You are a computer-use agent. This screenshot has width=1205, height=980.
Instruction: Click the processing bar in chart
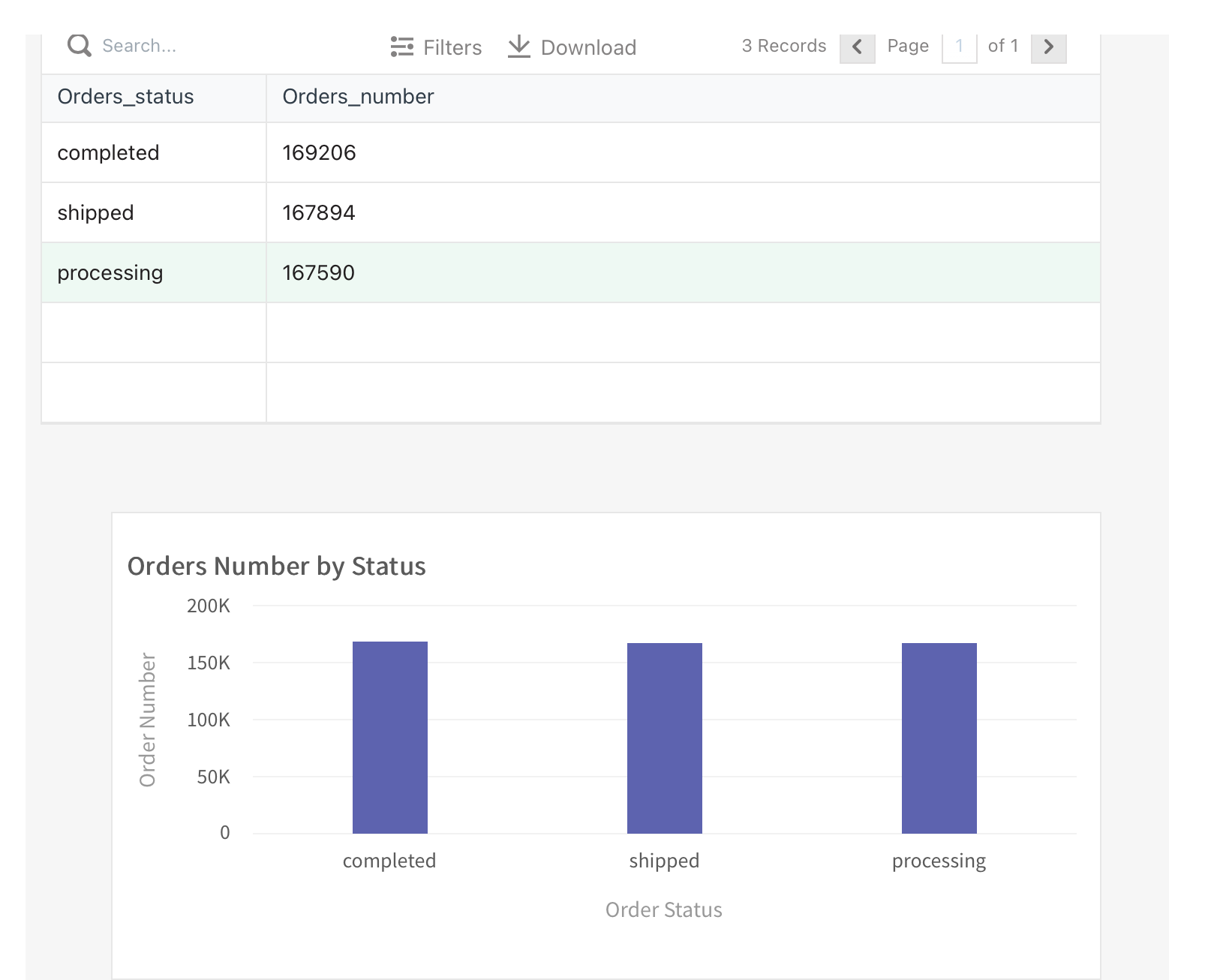click(939, 738)
